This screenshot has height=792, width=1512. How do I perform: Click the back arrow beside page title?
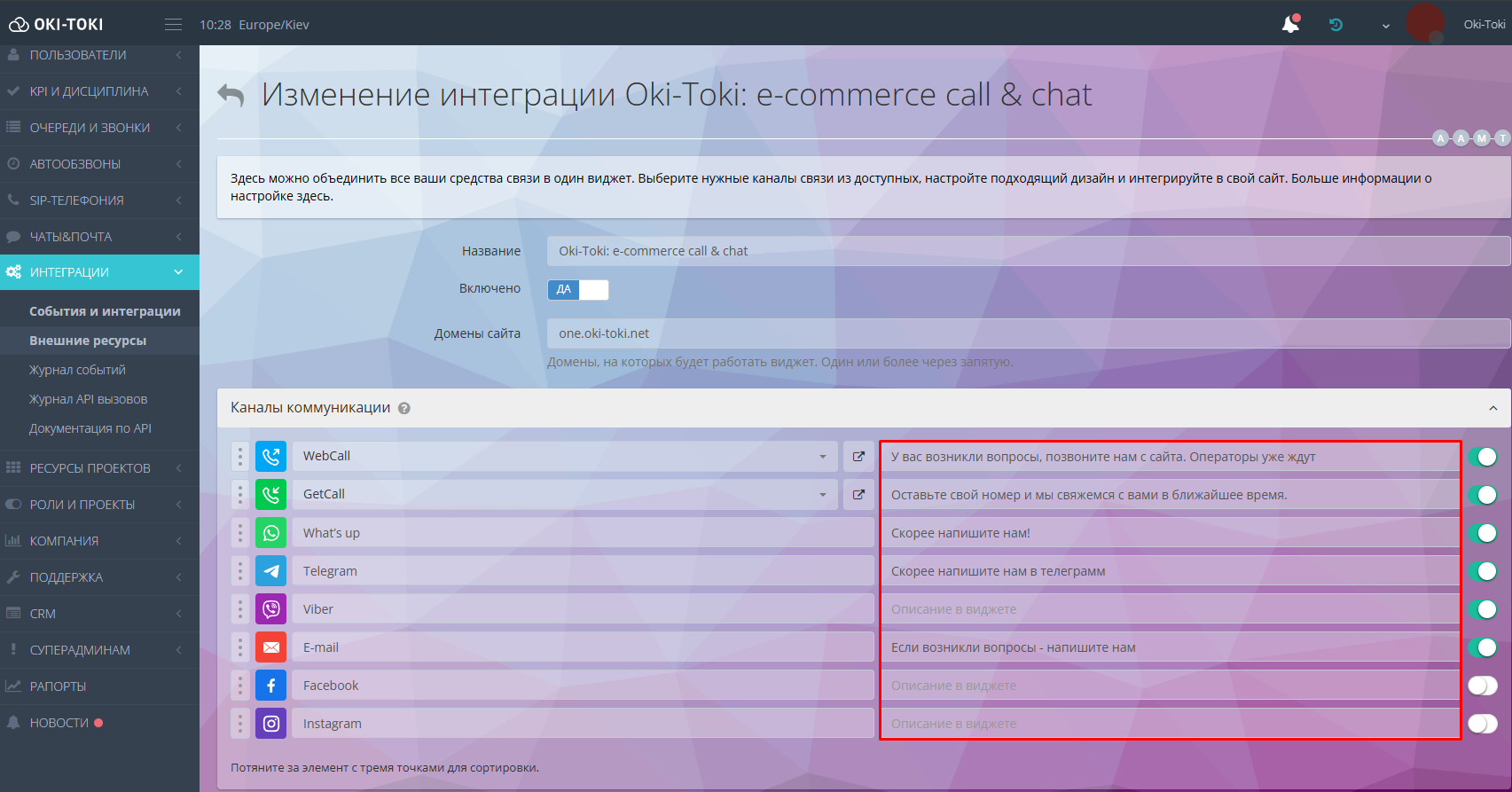pyautogui.click(x=231, y=95)
